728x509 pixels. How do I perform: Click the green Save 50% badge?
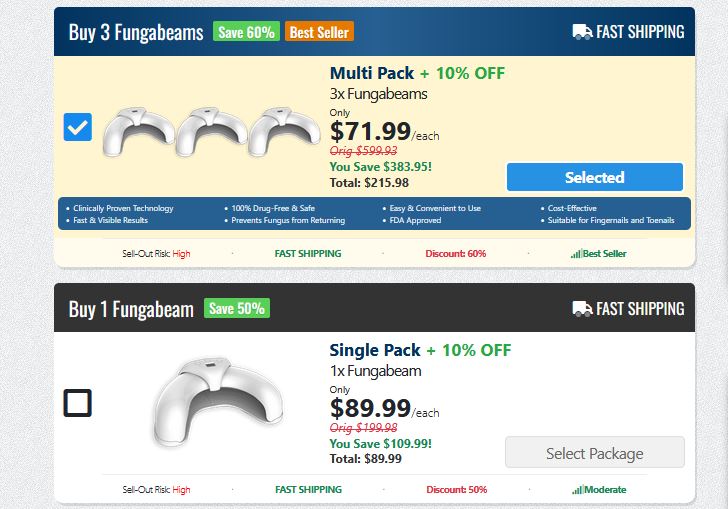click(x=236, y=309)
